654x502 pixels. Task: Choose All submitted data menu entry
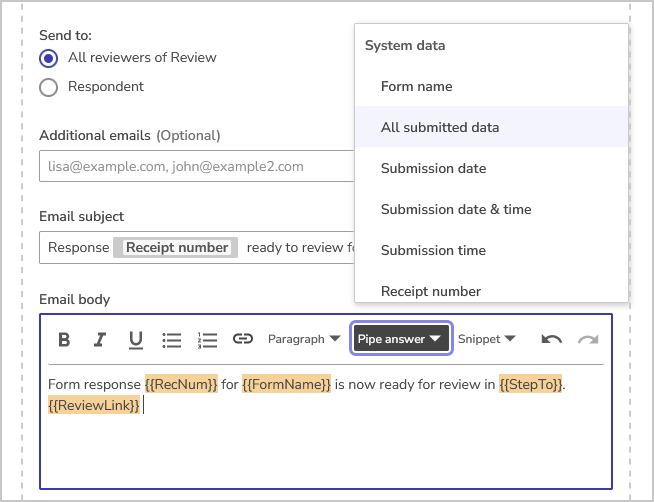click(491, 127)
